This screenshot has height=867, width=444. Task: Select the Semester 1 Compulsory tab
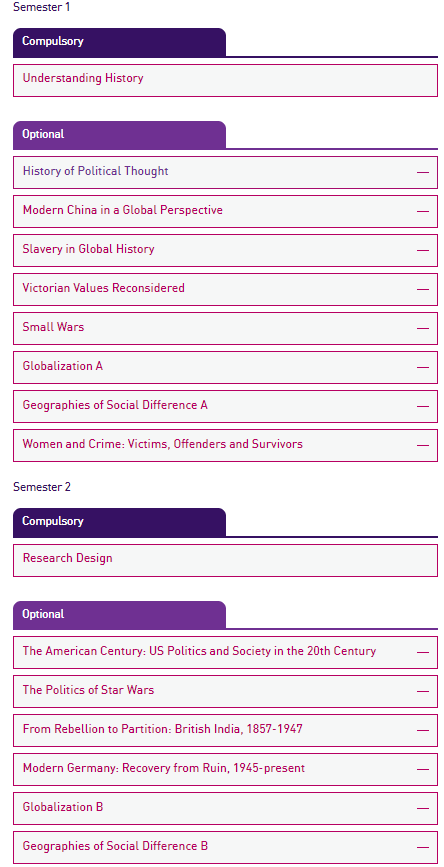119,43
